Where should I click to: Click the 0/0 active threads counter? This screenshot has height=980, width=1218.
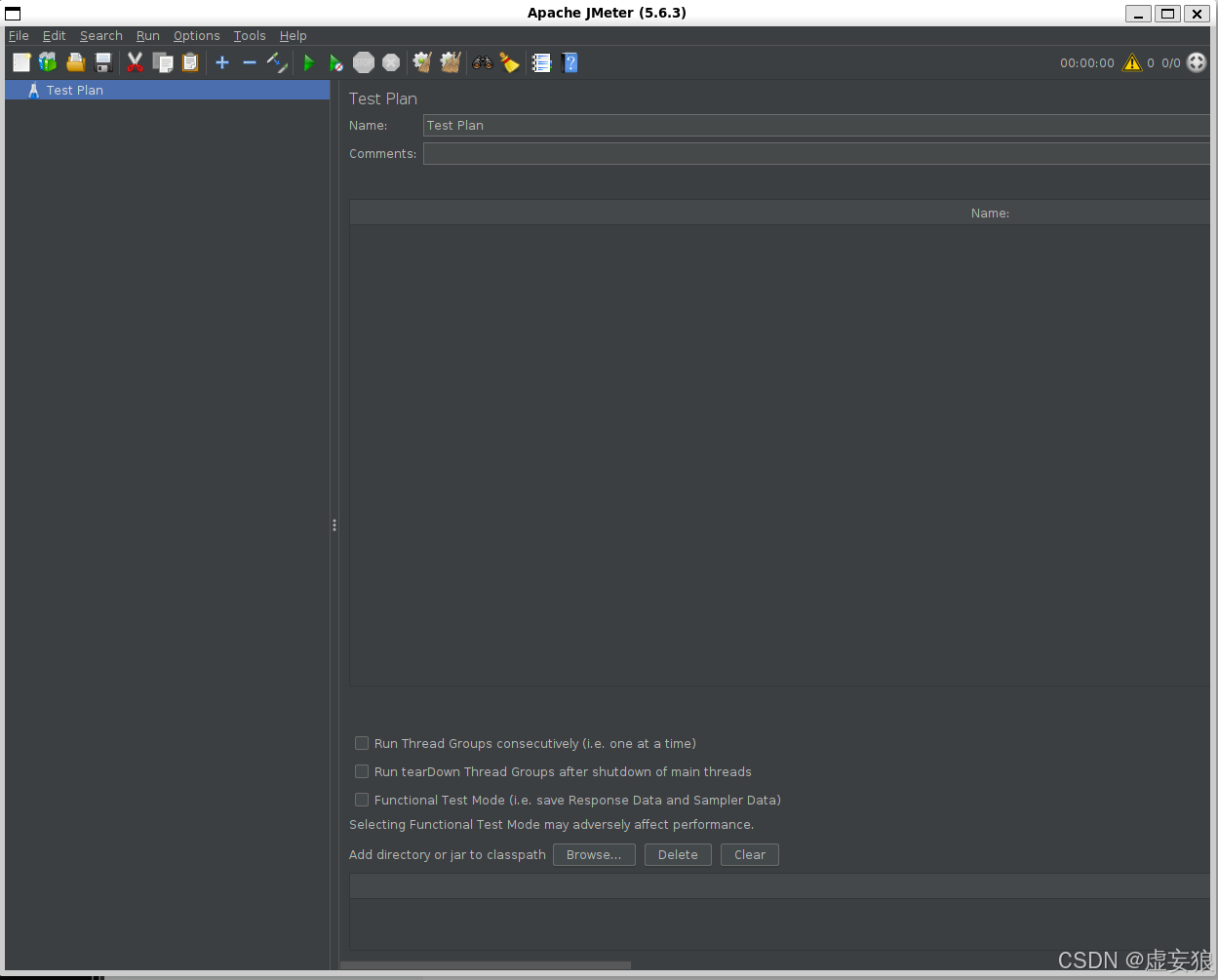point(1171,62)
